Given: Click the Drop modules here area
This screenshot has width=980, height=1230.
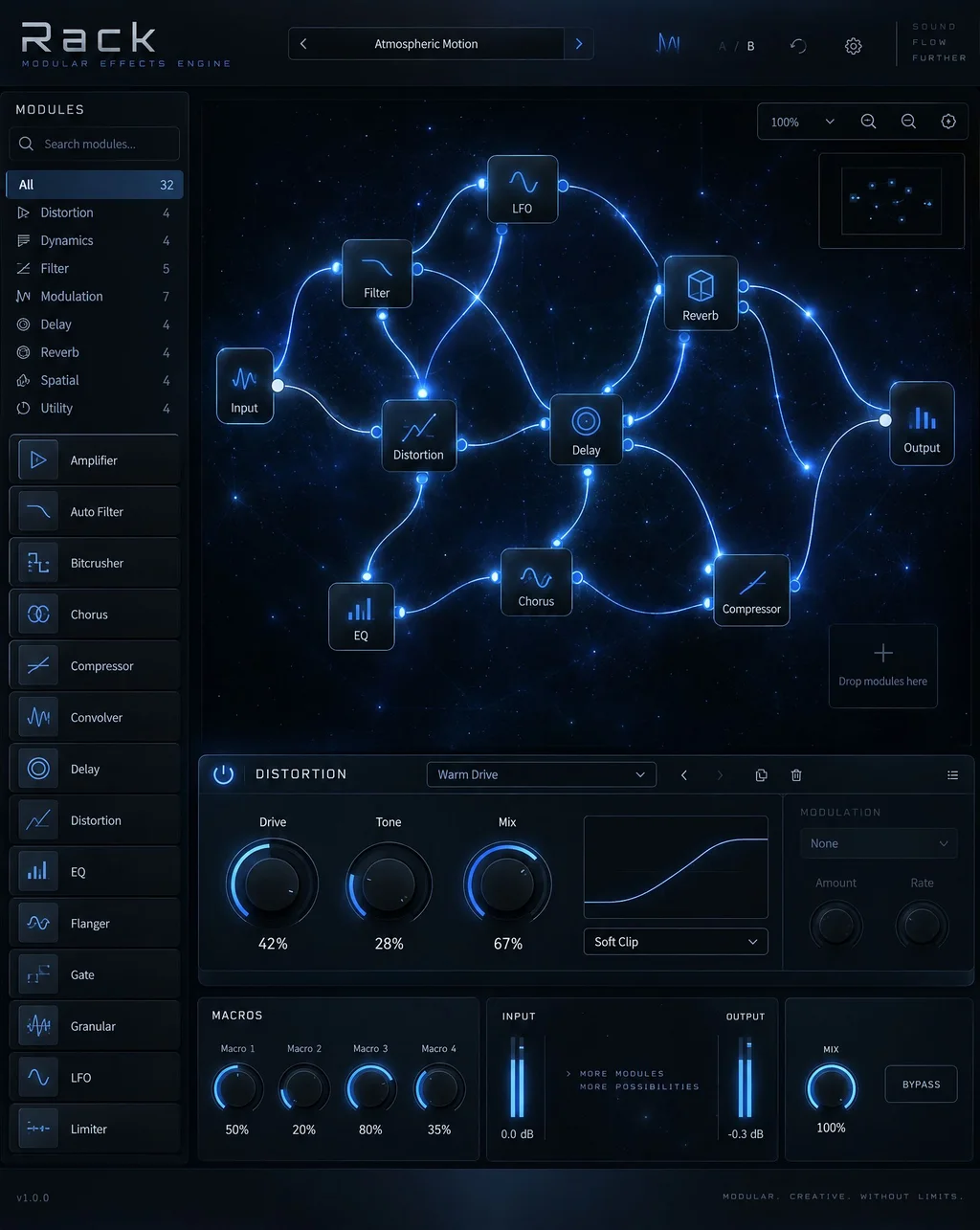Looking at the screenshot, I should (882, 666).
